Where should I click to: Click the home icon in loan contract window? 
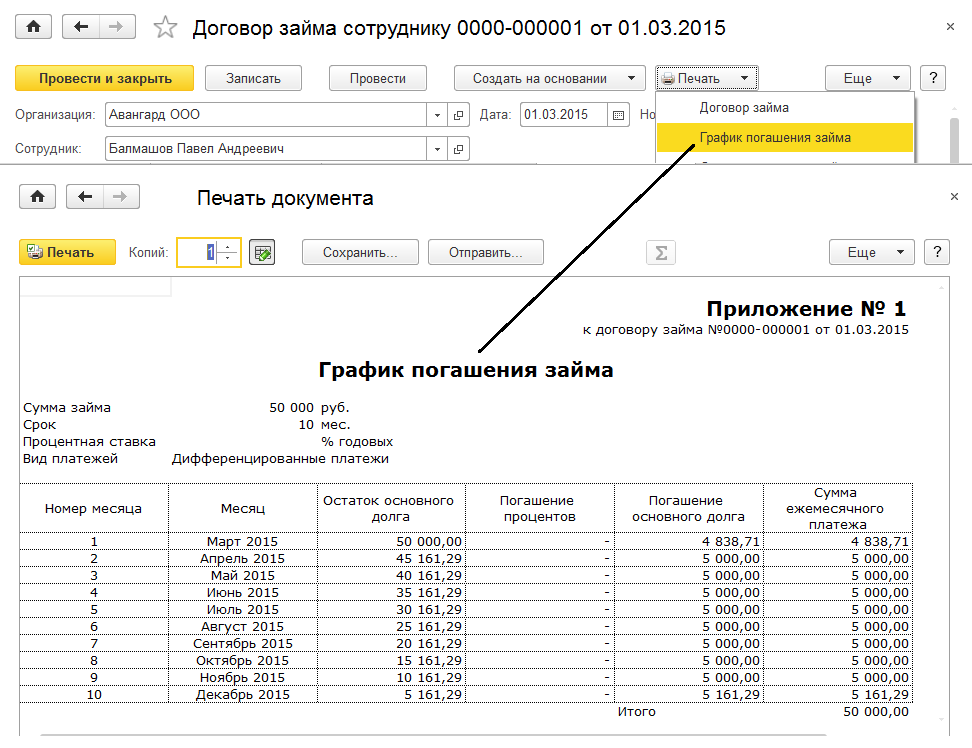coord(33,27)
